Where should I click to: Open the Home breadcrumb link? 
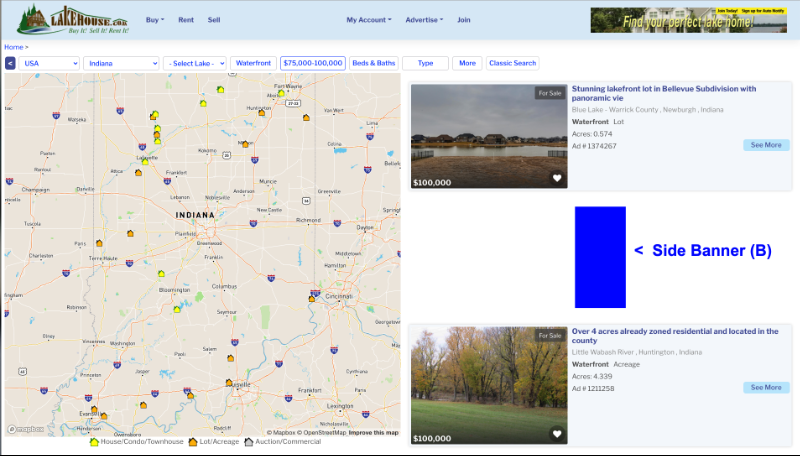click(x=13, y=47)
